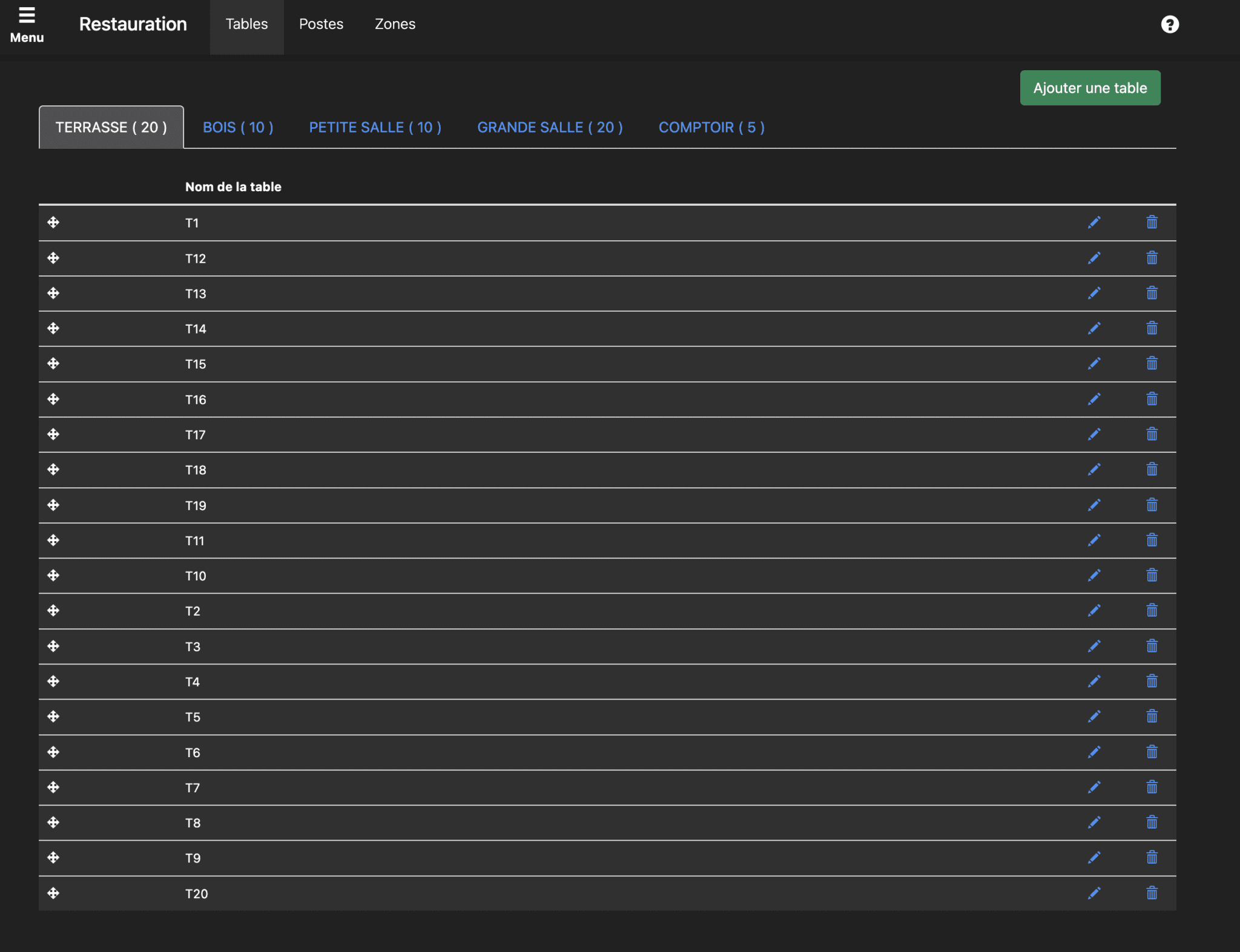Click the Ajouter une table button
The image size is (1240, 952).
(1090, 88)
